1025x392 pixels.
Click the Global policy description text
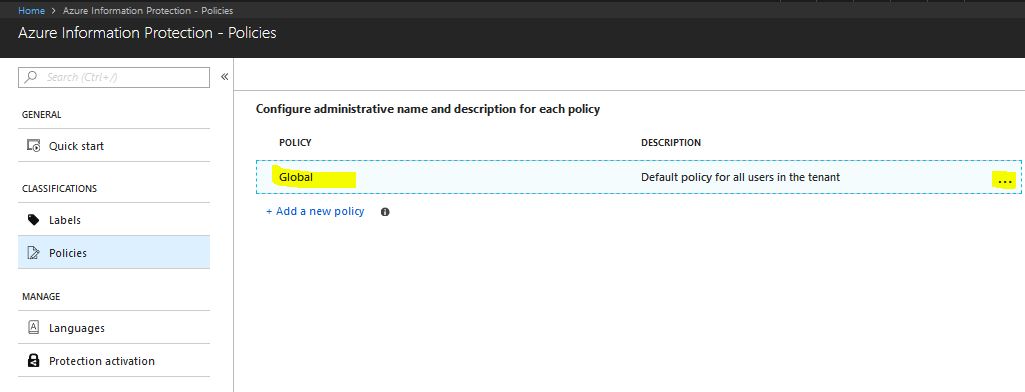(740, 177)
